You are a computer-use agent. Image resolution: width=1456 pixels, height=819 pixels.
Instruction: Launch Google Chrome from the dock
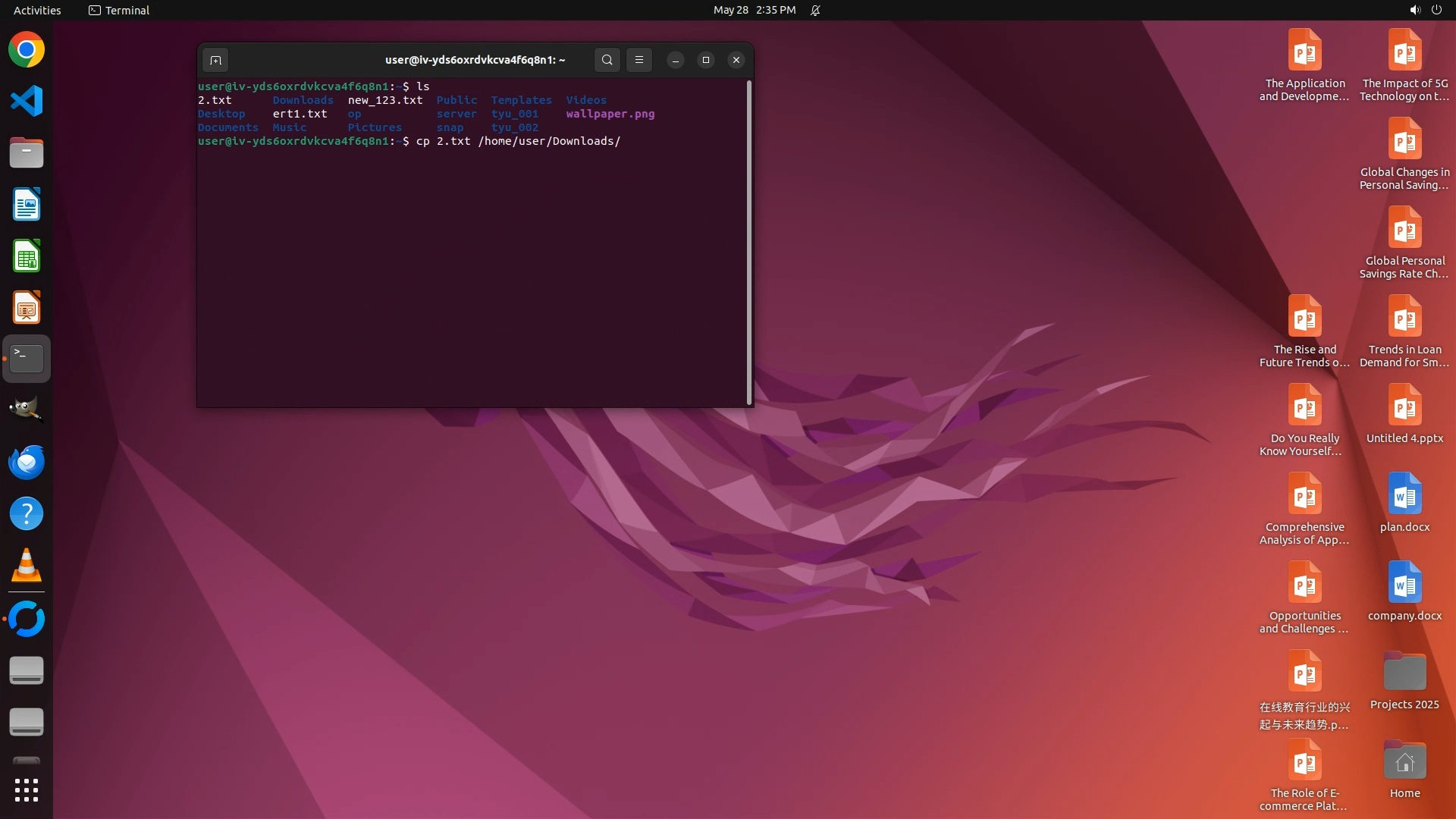pos(27,50)
